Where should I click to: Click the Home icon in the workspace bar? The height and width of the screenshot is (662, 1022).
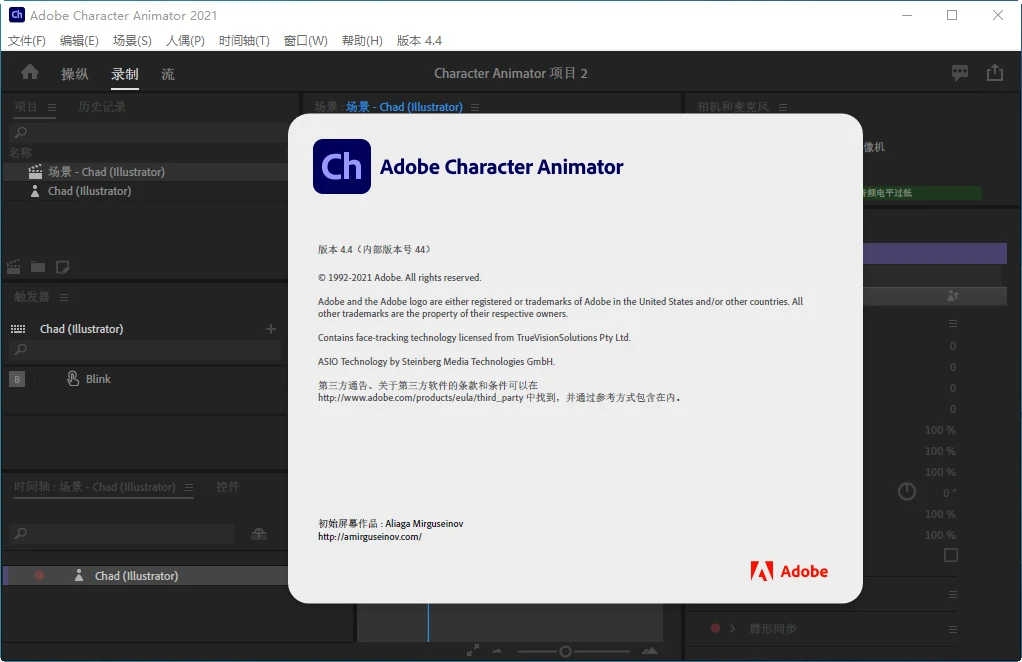point(30,72)
